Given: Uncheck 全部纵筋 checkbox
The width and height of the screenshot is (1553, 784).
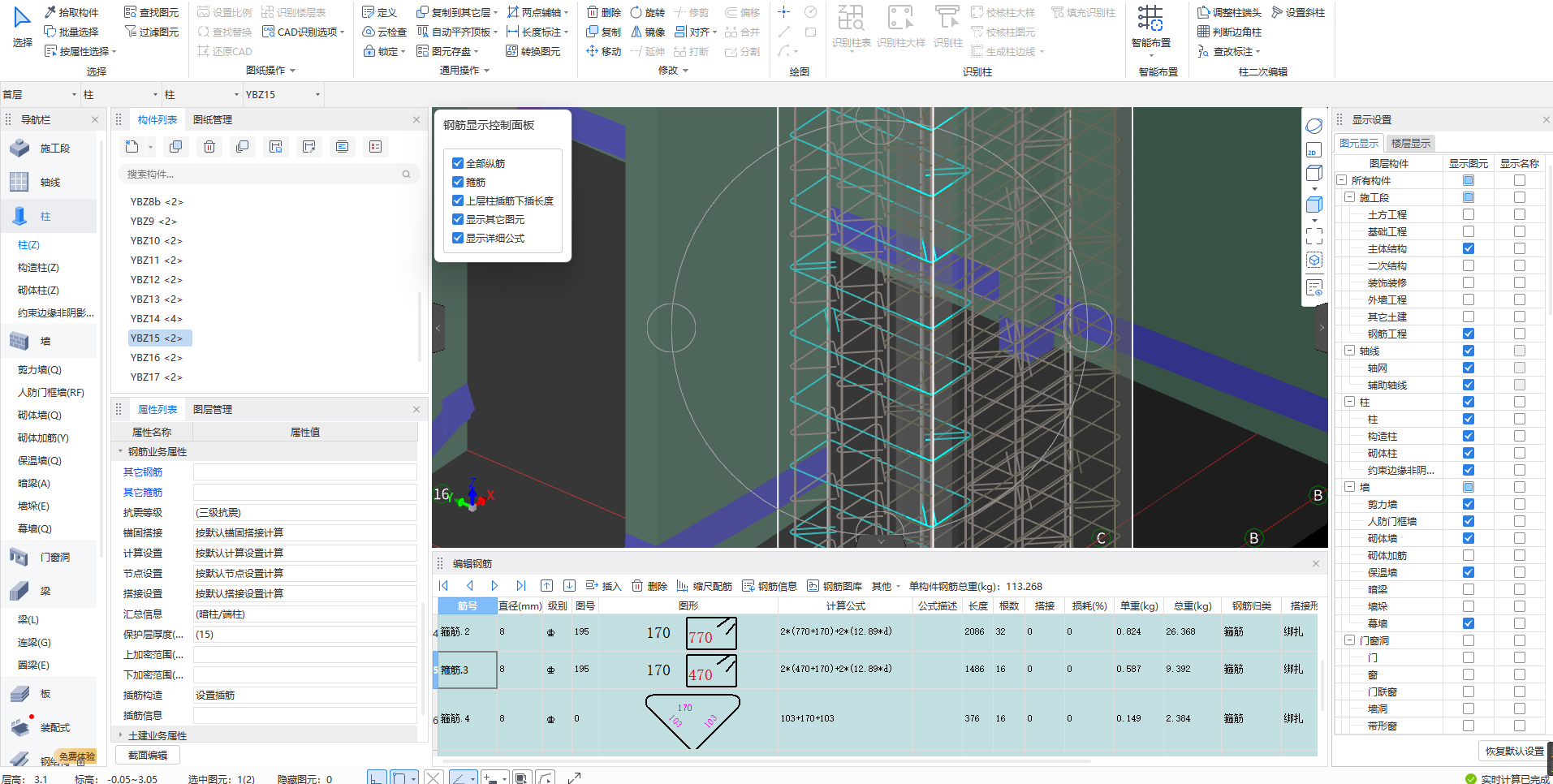Looking at the screenshot, I should pyautogui.click(x=458, y=163).
